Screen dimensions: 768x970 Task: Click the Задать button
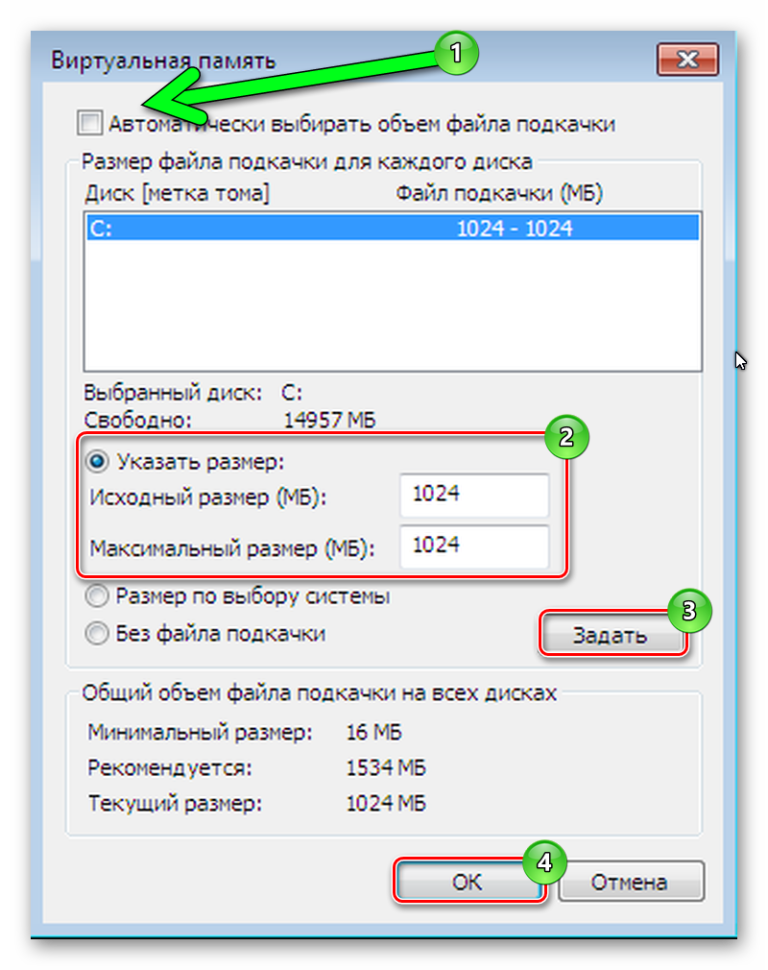click(612, 635)
